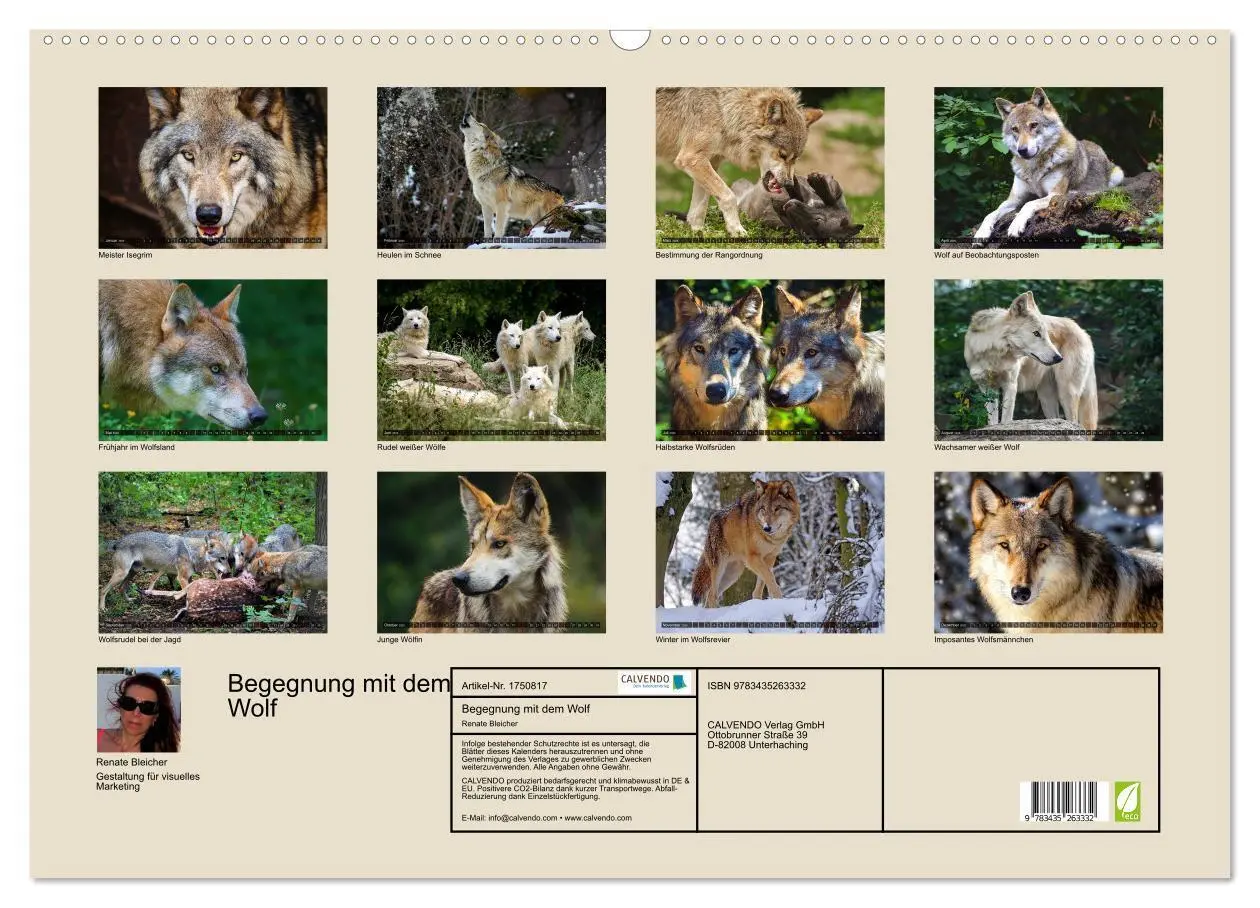This screenshot has height=908, width=1260.
Task: Click the green eco leaf icon
Action: (1127, 802)
